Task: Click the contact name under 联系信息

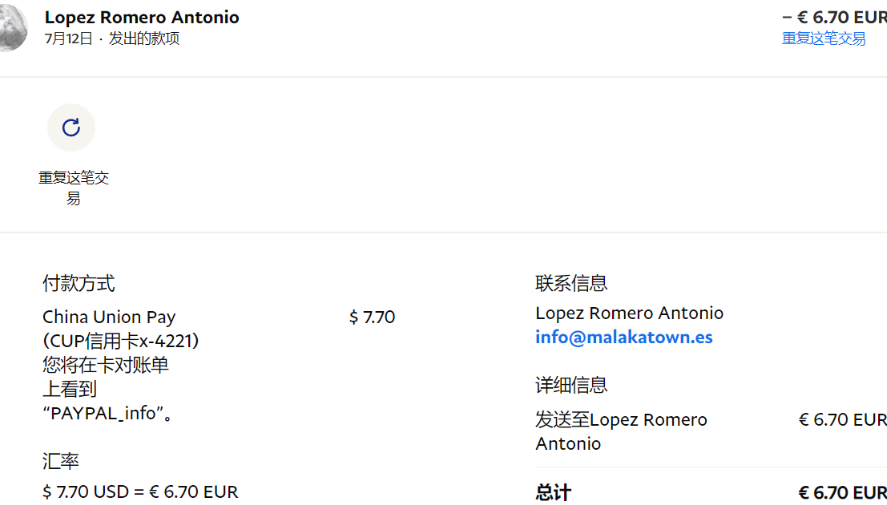Action: pyautogui.click(x=629, y=313)
